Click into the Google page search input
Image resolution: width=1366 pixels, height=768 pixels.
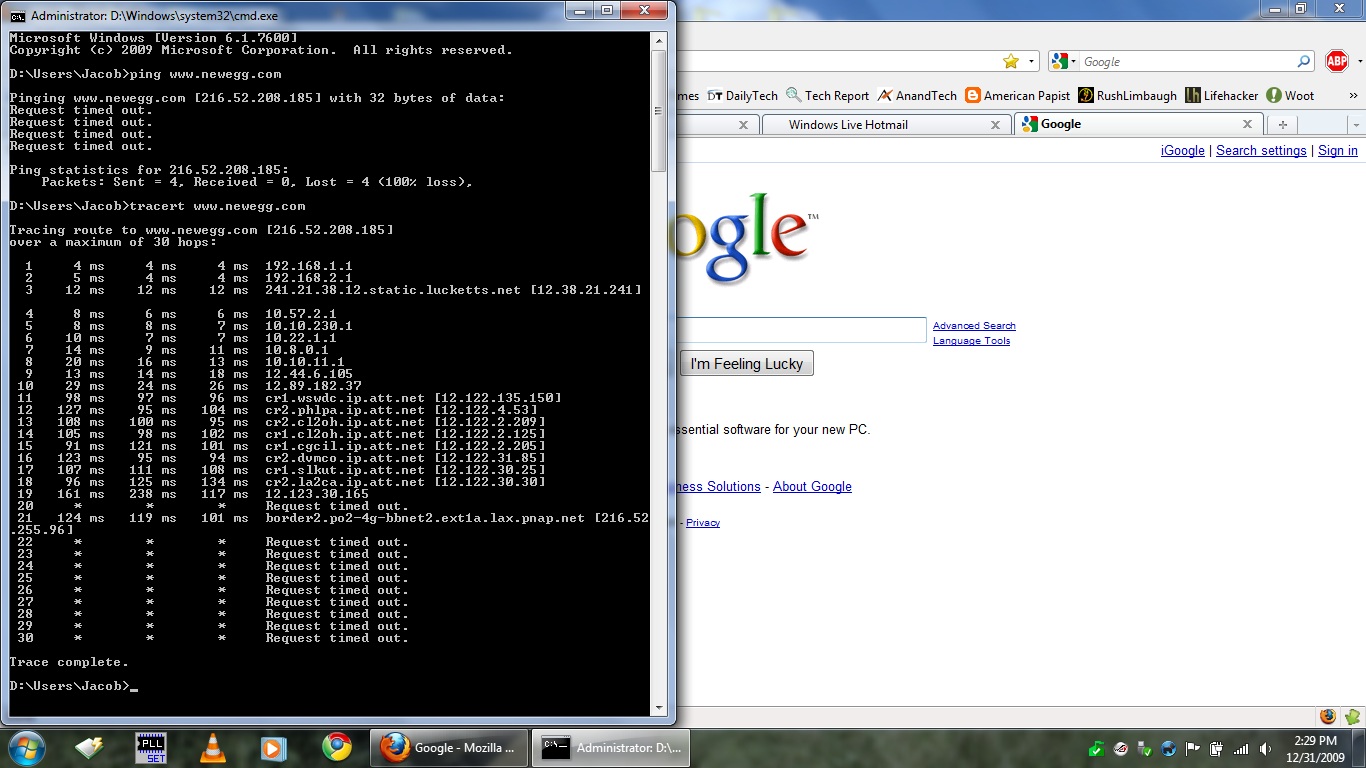[801, 331]
